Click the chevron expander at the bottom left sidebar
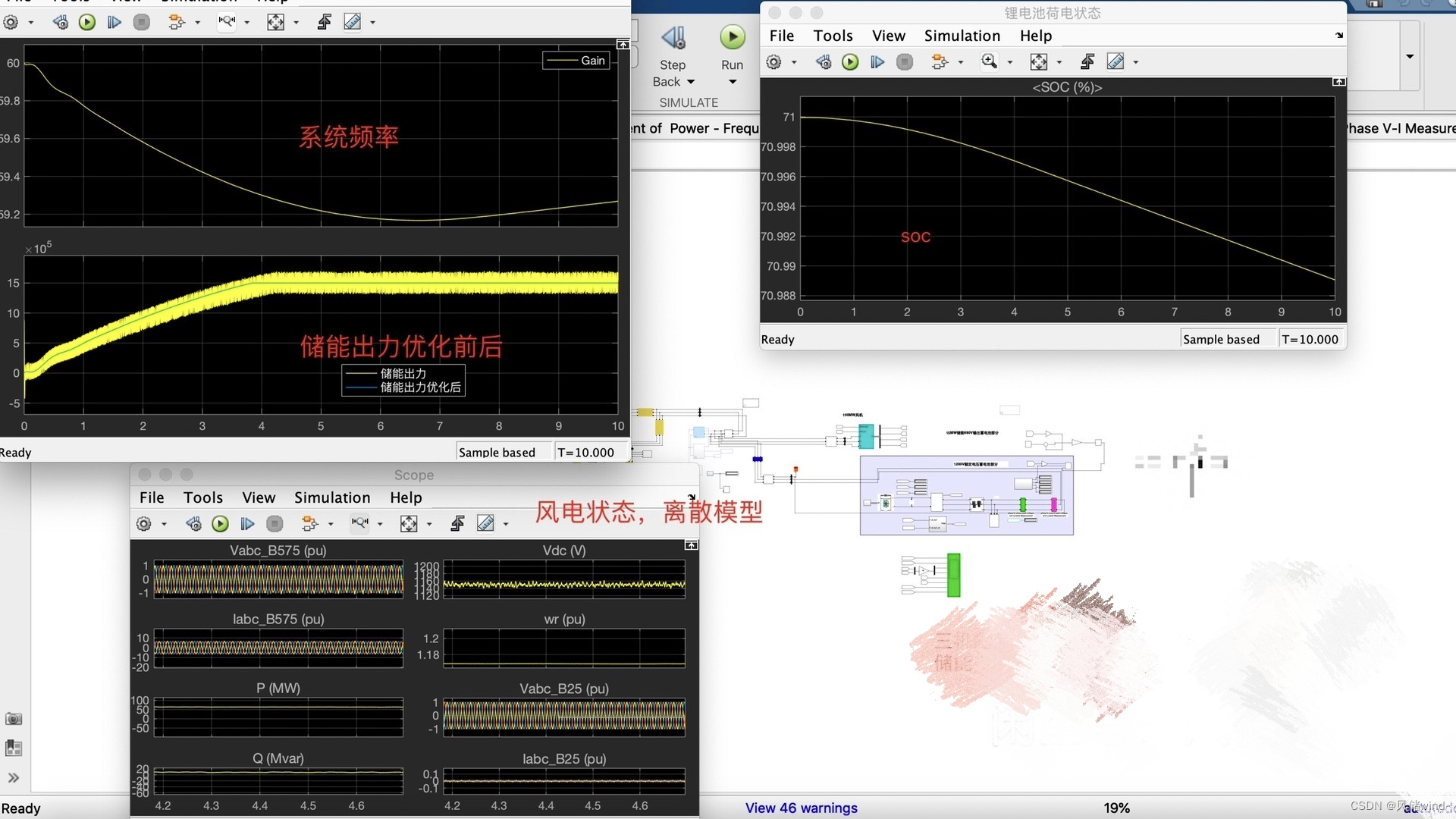Screen dimensions: 1456x819 pos(14,777)
